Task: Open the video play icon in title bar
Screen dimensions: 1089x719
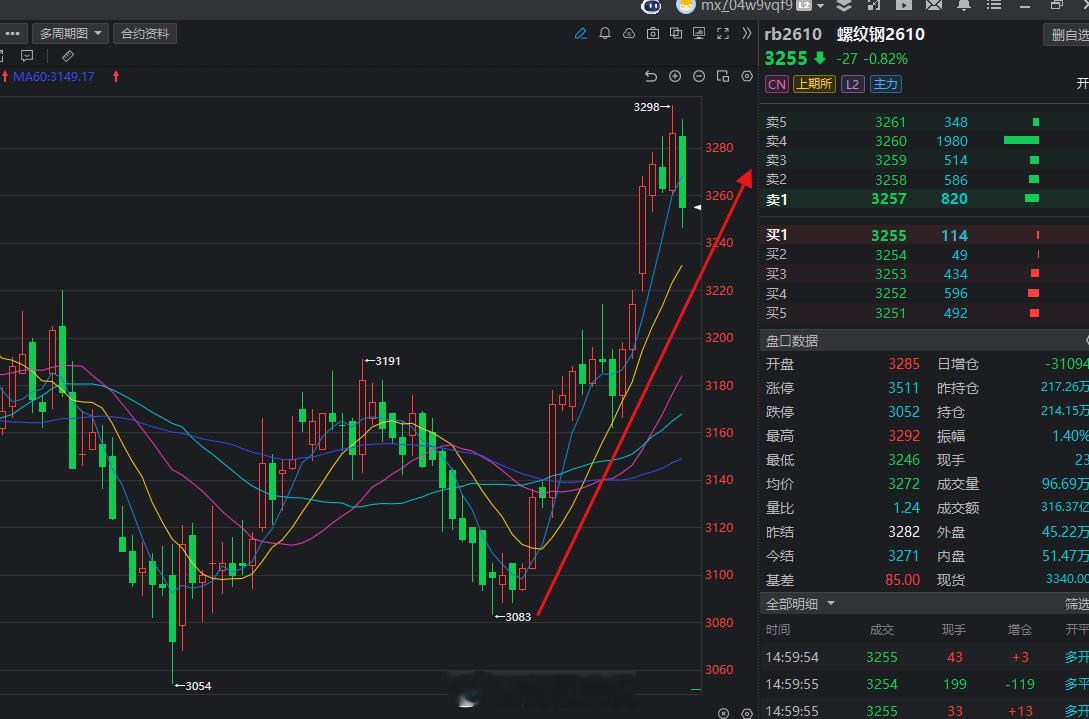Action: coord(904,5)
